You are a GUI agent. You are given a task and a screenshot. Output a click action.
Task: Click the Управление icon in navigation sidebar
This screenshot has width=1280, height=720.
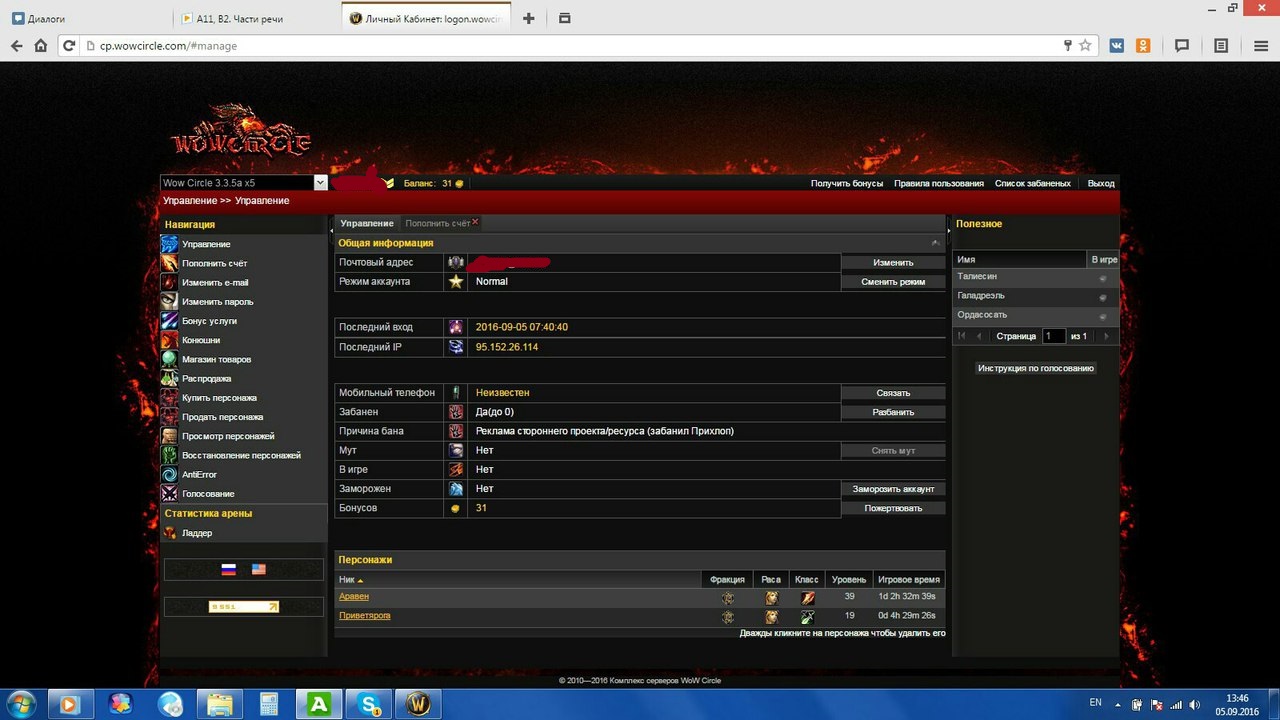(170, 244)
